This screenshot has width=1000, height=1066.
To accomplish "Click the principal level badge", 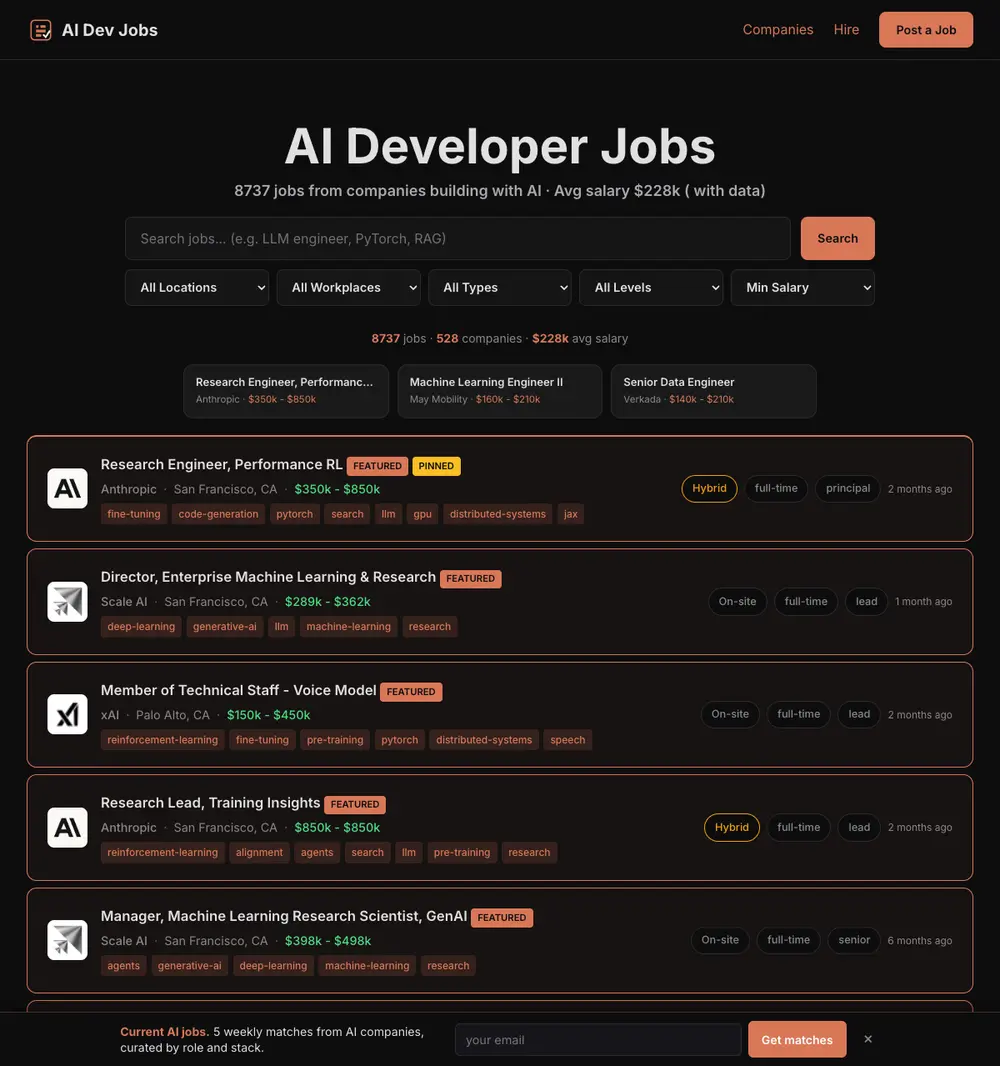I will point(848,488).
